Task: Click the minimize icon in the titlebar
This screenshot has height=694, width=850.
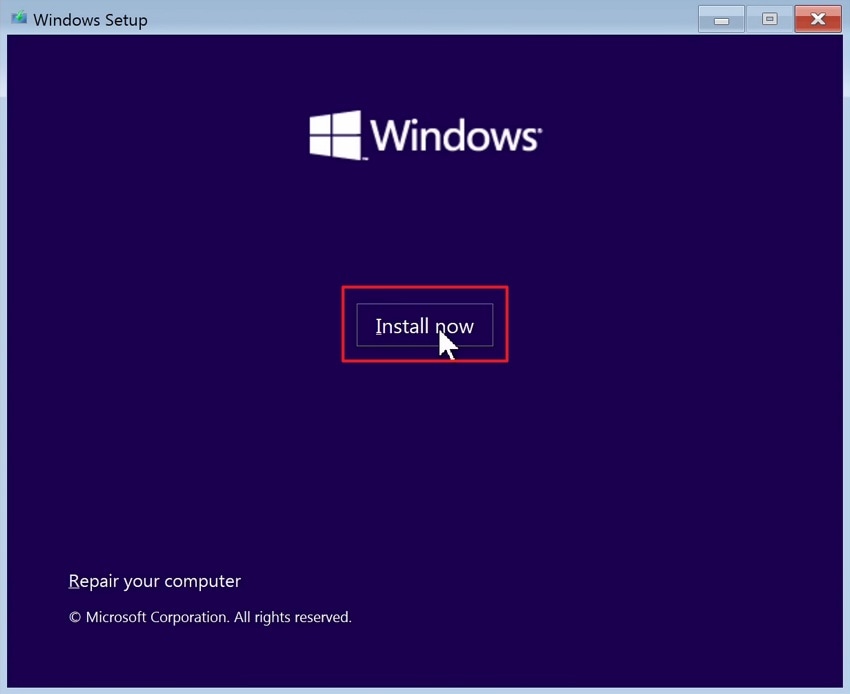Action: pyautogui.click(x=720, y=18)
